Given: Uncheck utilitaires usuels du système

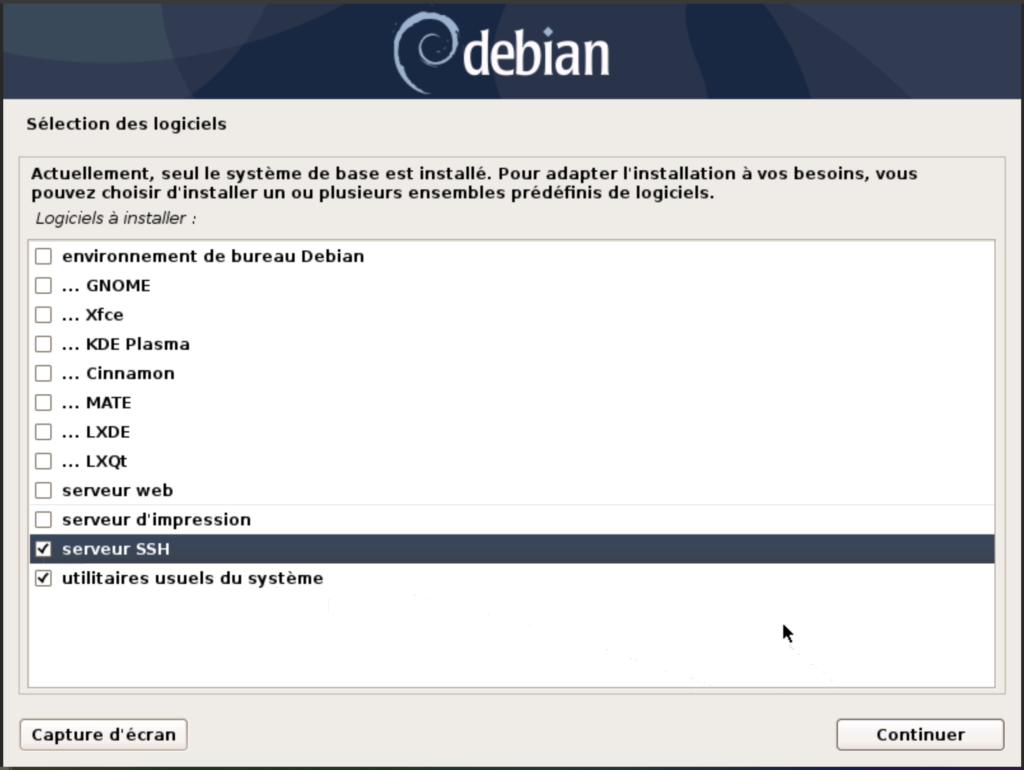Looking at the screenshot, I should (x=43, y=578).
